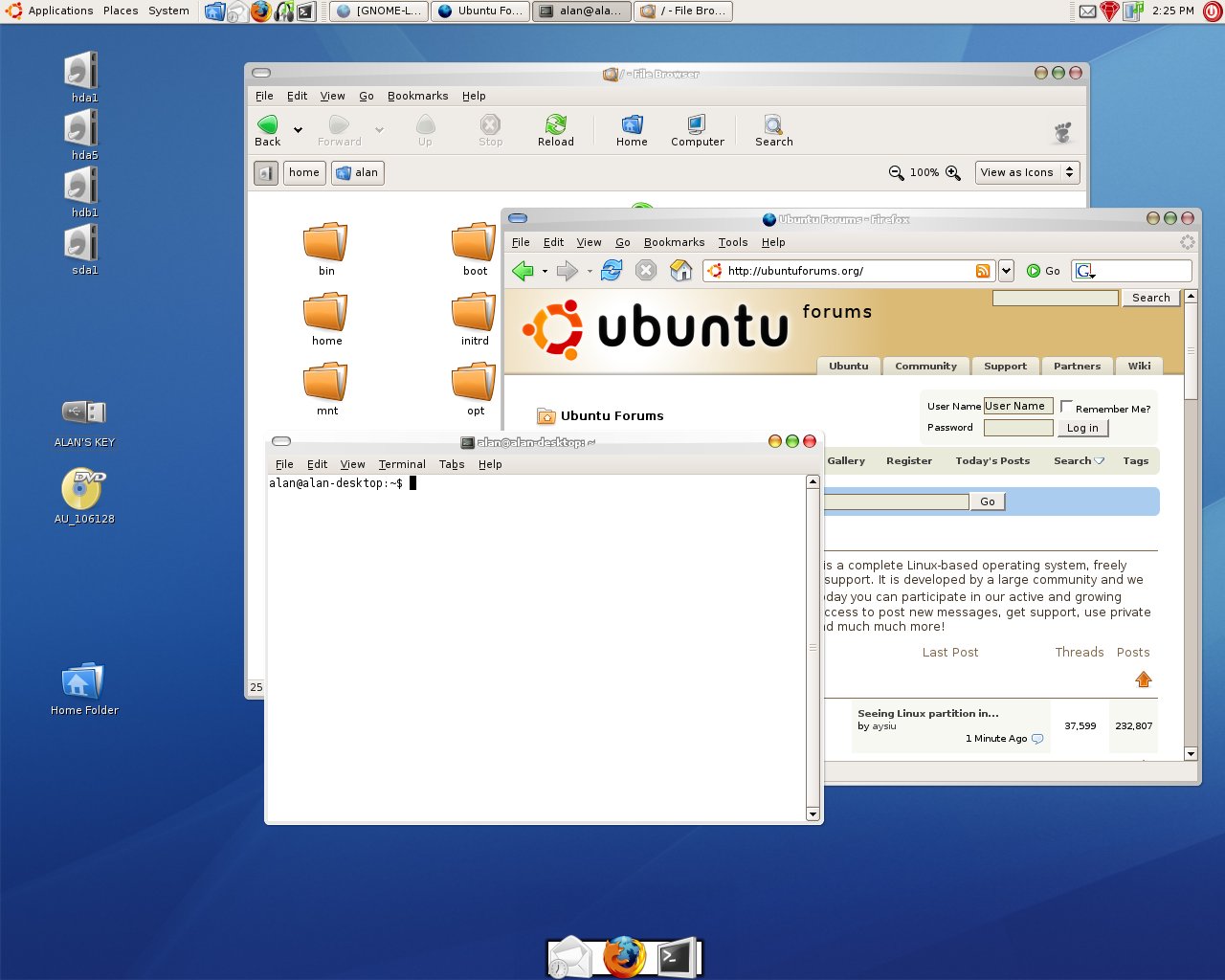Click the Search icon in File Browser toolbar
This screenshot has height=980, width=1225.
773,130
